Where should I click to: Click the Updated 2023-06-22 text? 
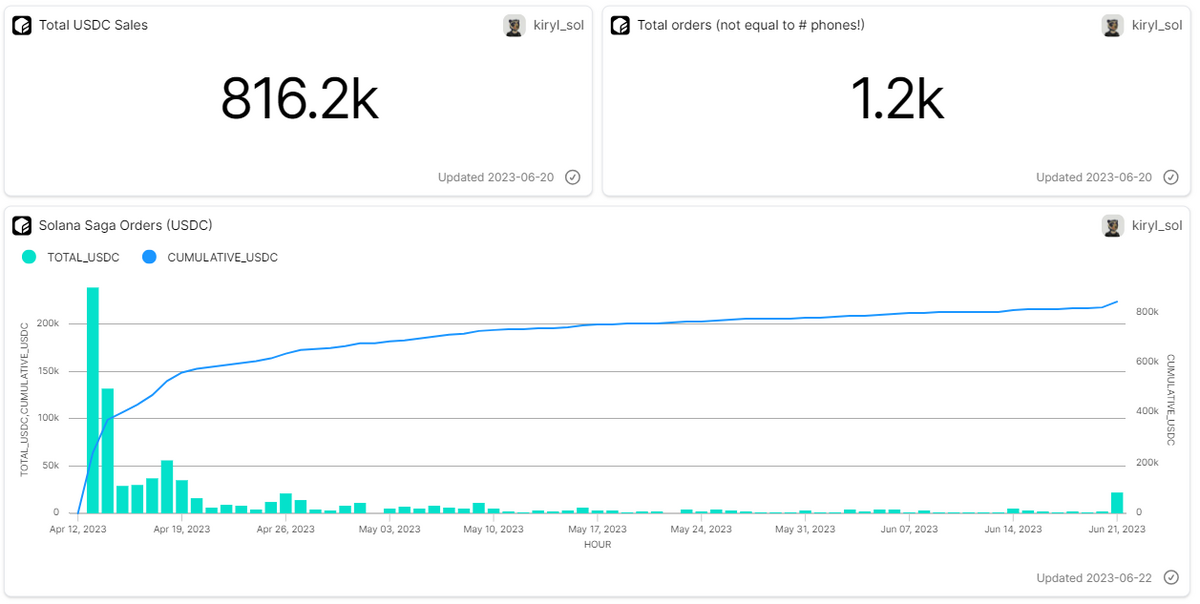pos(1094,578)
